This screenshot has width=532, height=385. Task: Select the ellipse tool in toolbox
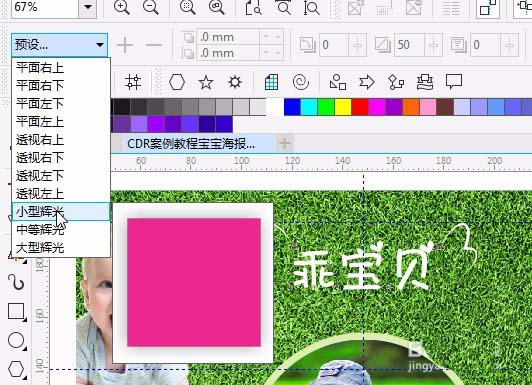click(16, 340)
